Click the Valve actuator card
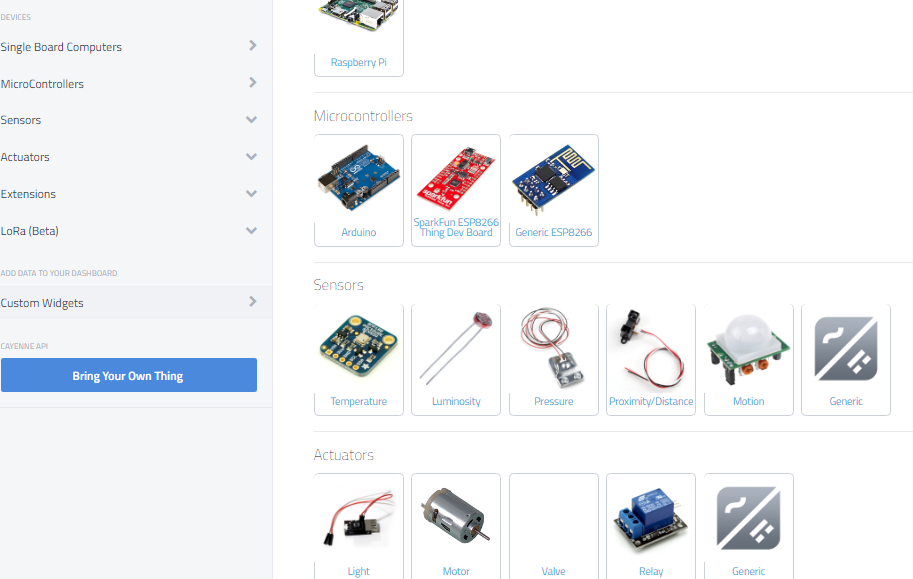 (x=554, y=526)
